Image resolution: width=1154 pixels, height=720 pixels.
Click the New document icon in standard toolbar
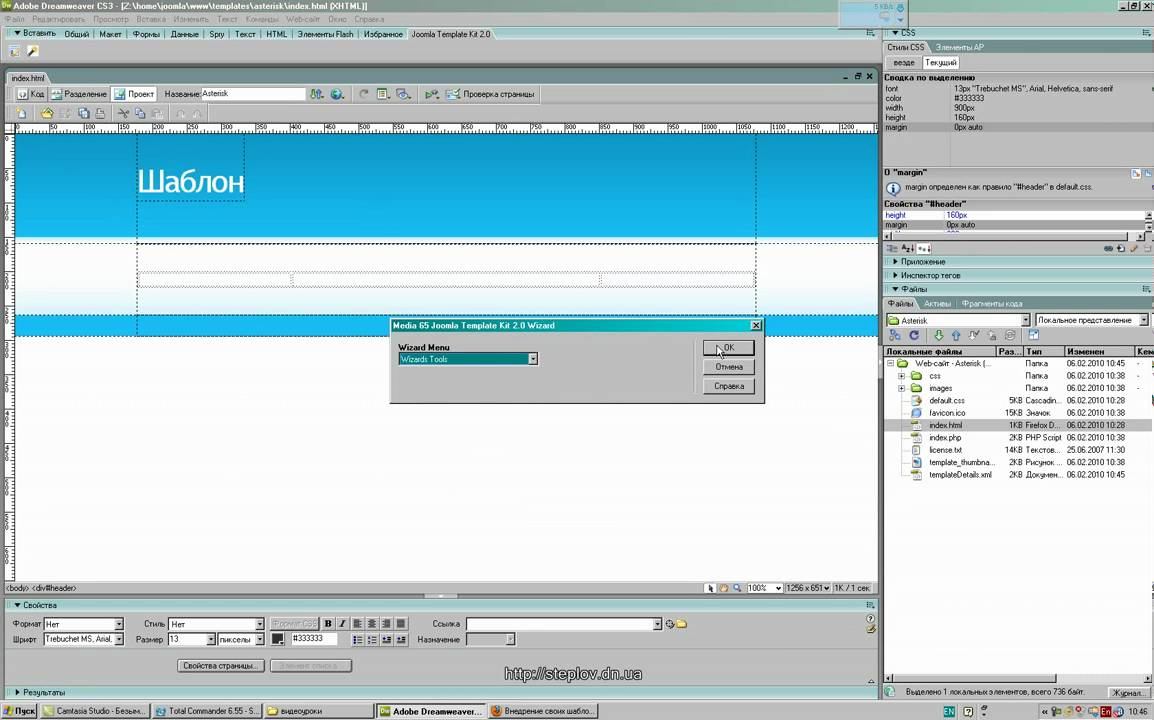(x=21, y=113)
